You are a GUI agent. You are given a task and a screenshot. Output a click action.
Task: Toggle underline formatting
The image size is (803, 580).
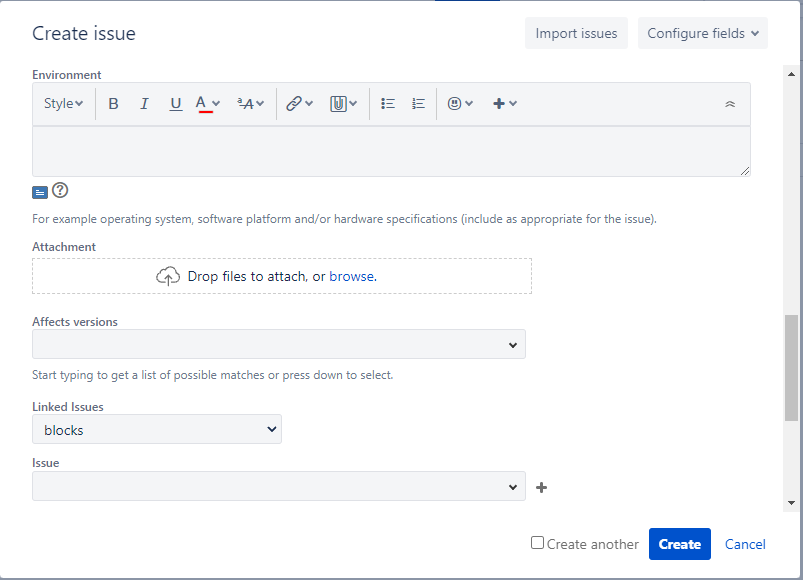pyautogui.click(x=176, y=103)
